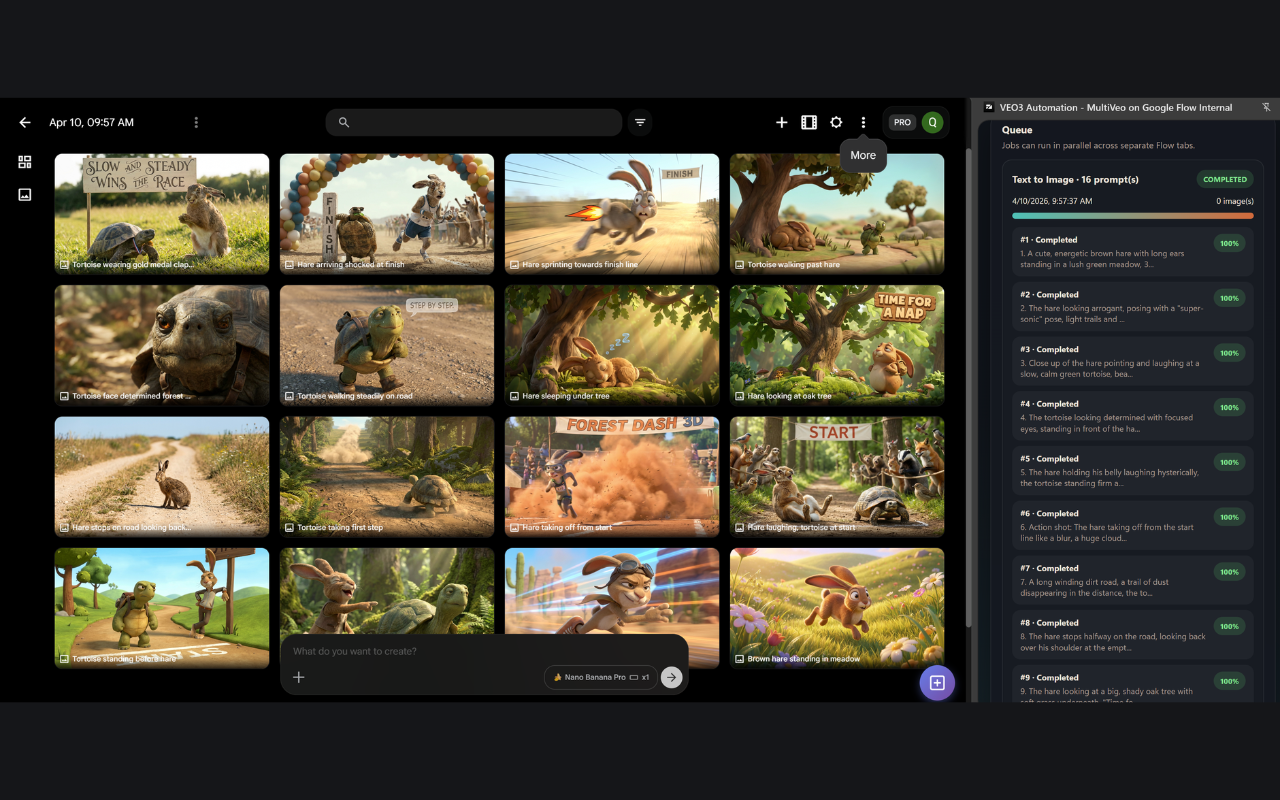
Task: Open the green Q profile avatar
Action: coord(932,122)
